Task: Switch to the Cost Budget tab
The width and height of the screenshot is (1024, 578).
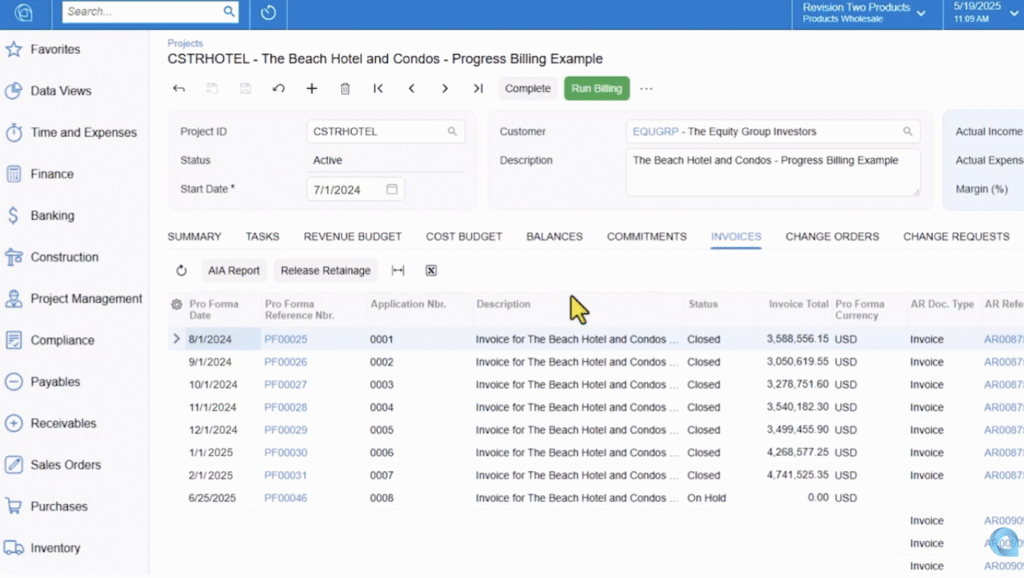Action: [x=464, y=236]
